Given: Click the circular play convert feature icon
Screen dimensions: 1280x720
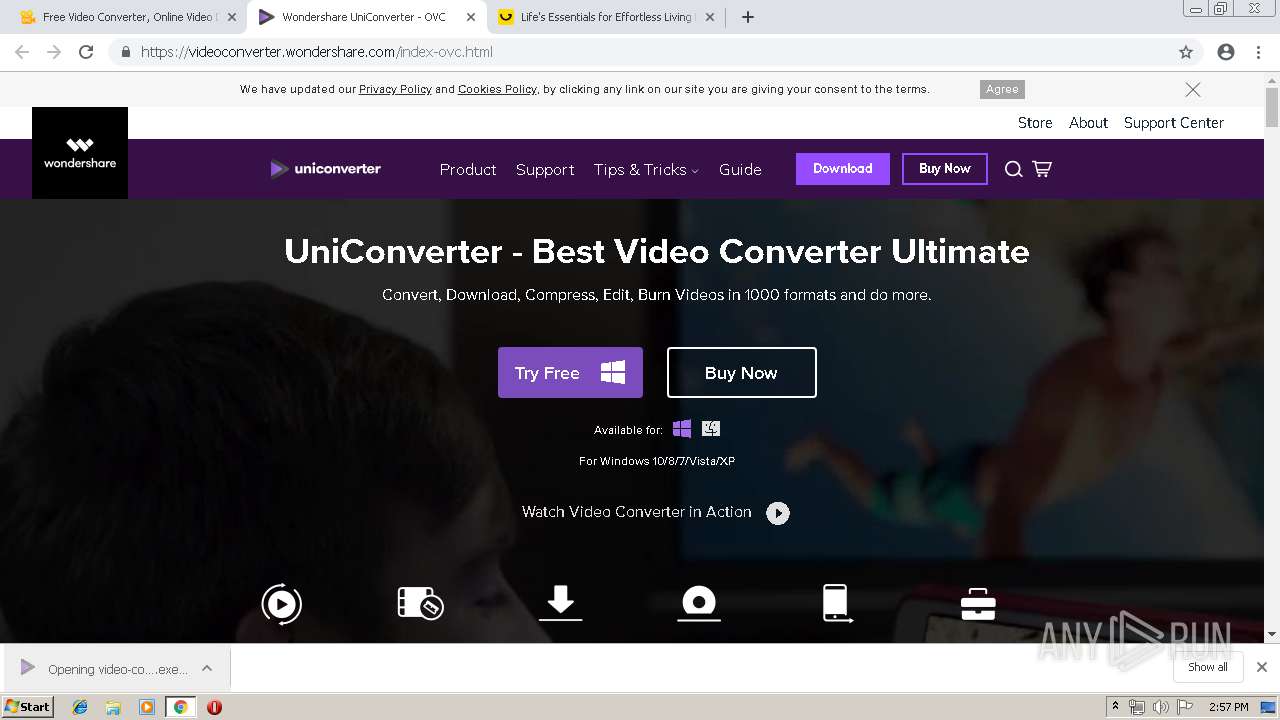Looking at the screenshot, I should [x=281, y=604].
